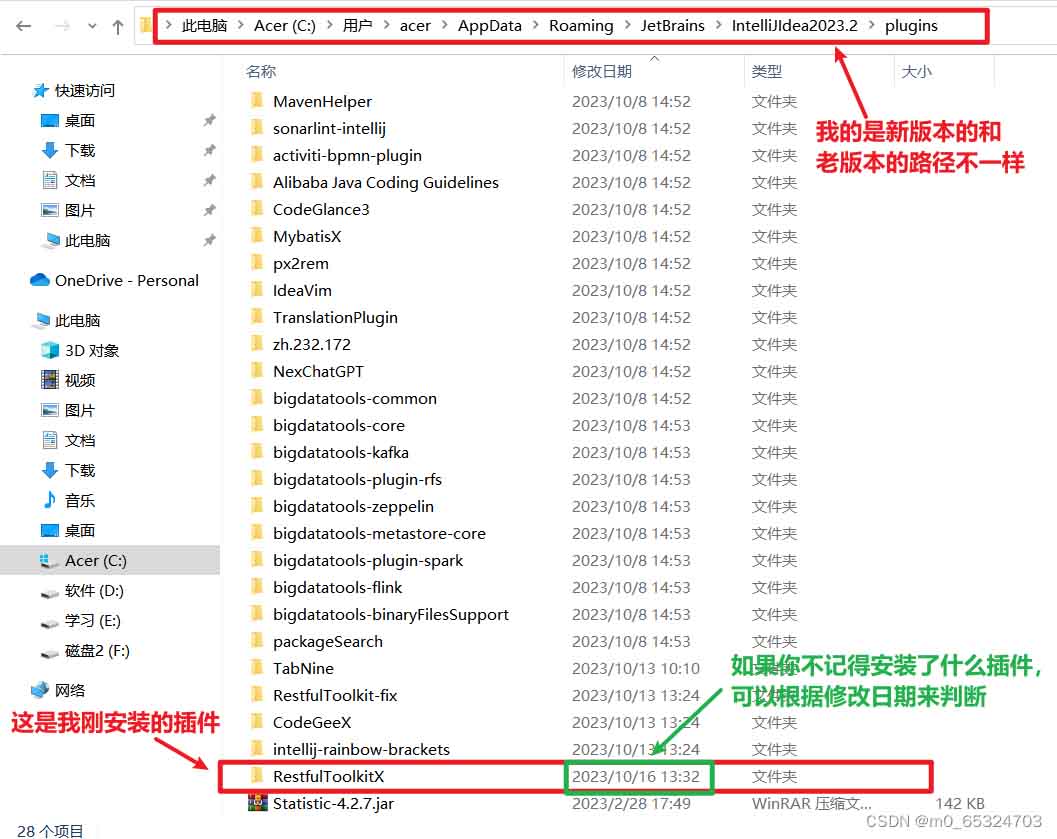Go to Roaming in the address bar
Screen dimensions: 1057x839
581,26
